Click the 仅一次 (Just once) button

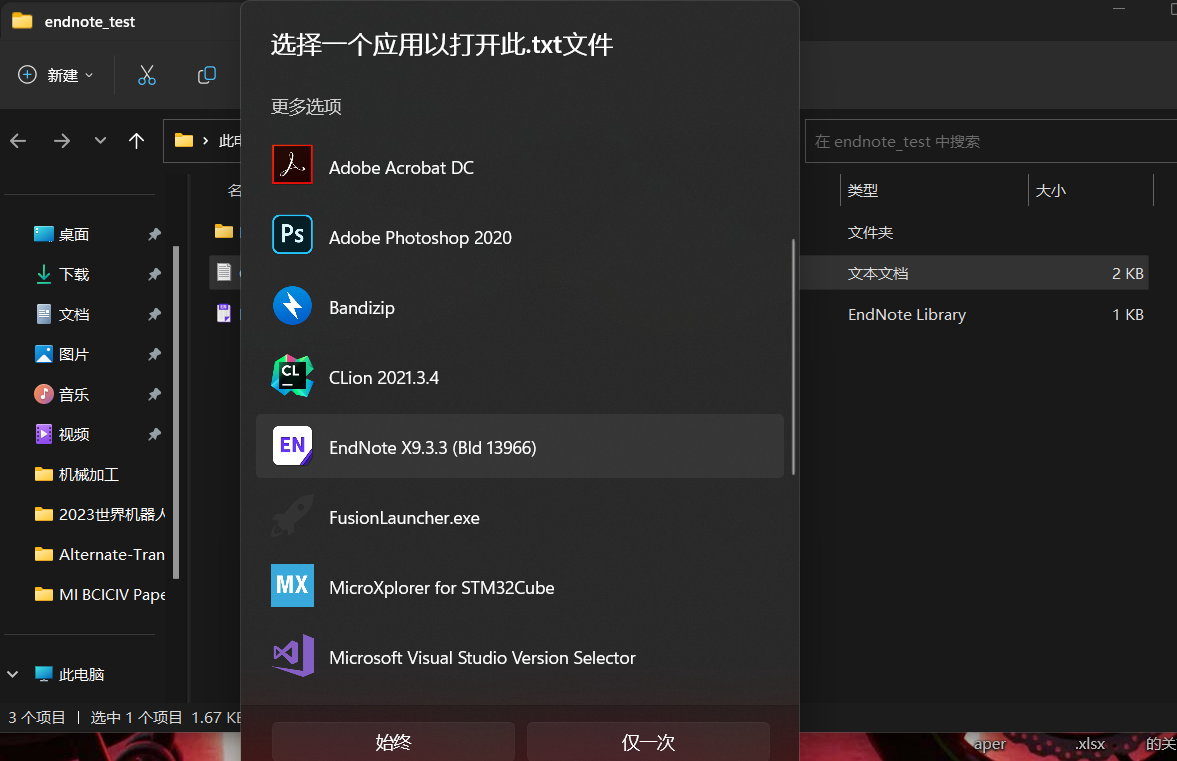(649, 741)
